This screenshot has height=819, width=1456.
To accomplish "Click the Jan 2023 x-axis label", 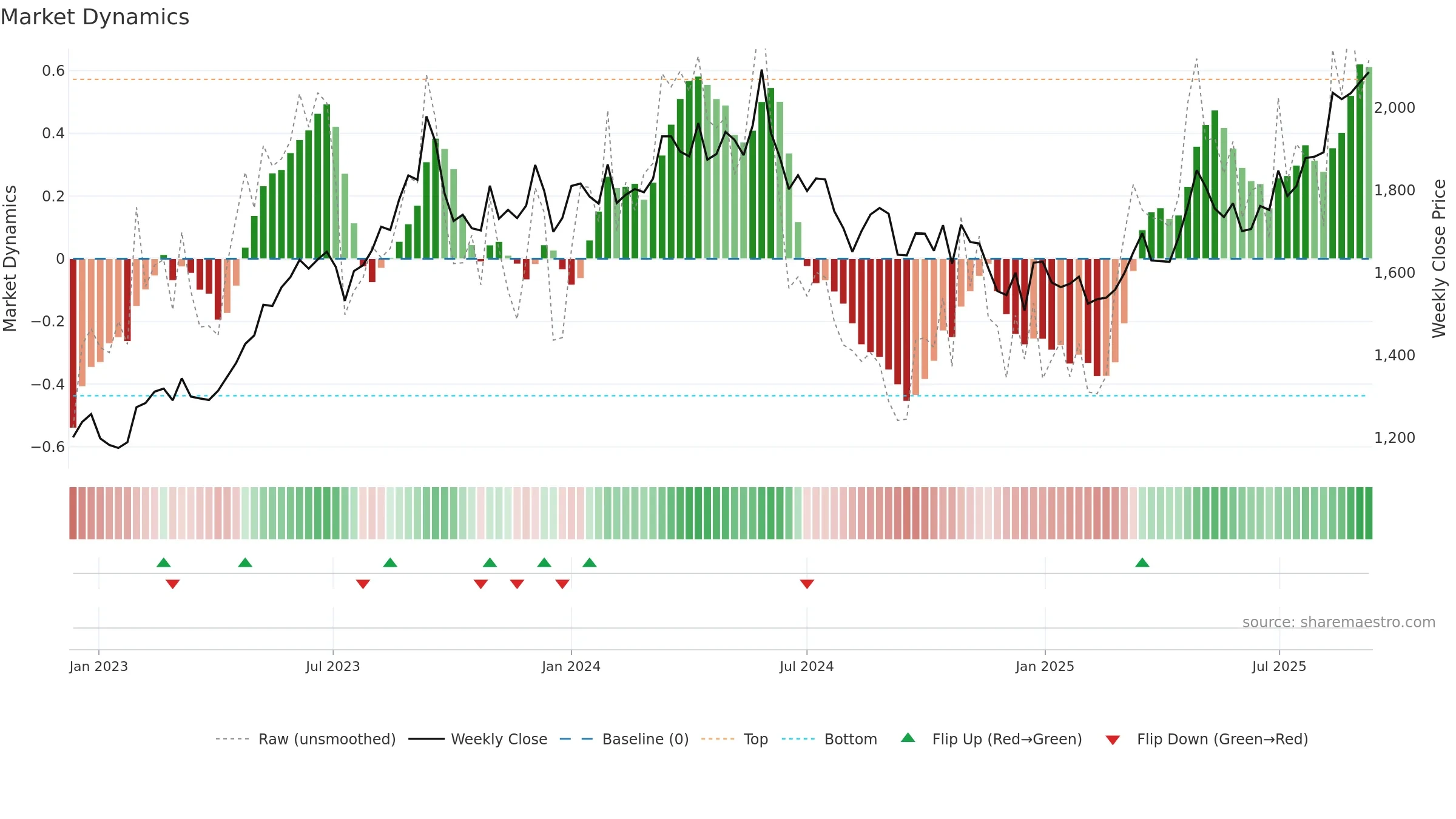I will pyautogui.click(x=99, y=666).
